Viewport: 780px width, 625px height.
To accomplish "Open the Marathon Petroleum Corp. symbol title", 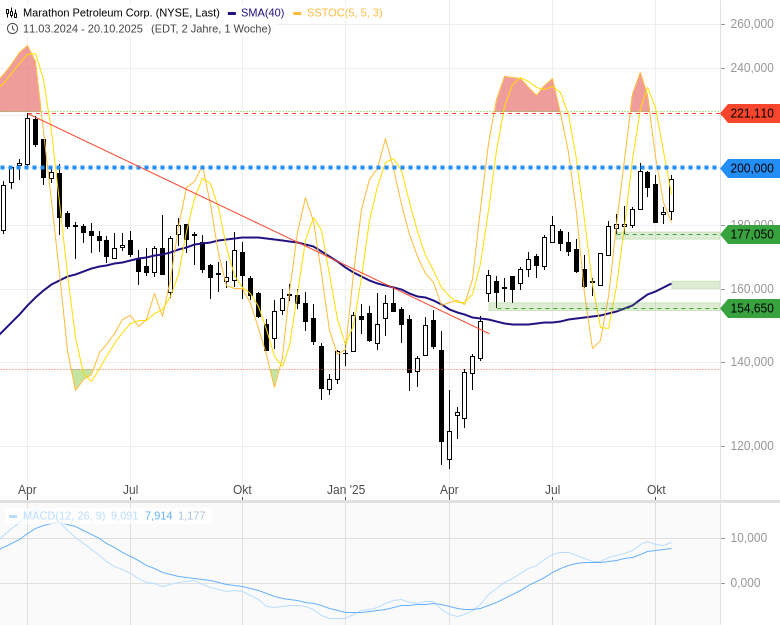I will pyautogui.click(x=121, y=13).
